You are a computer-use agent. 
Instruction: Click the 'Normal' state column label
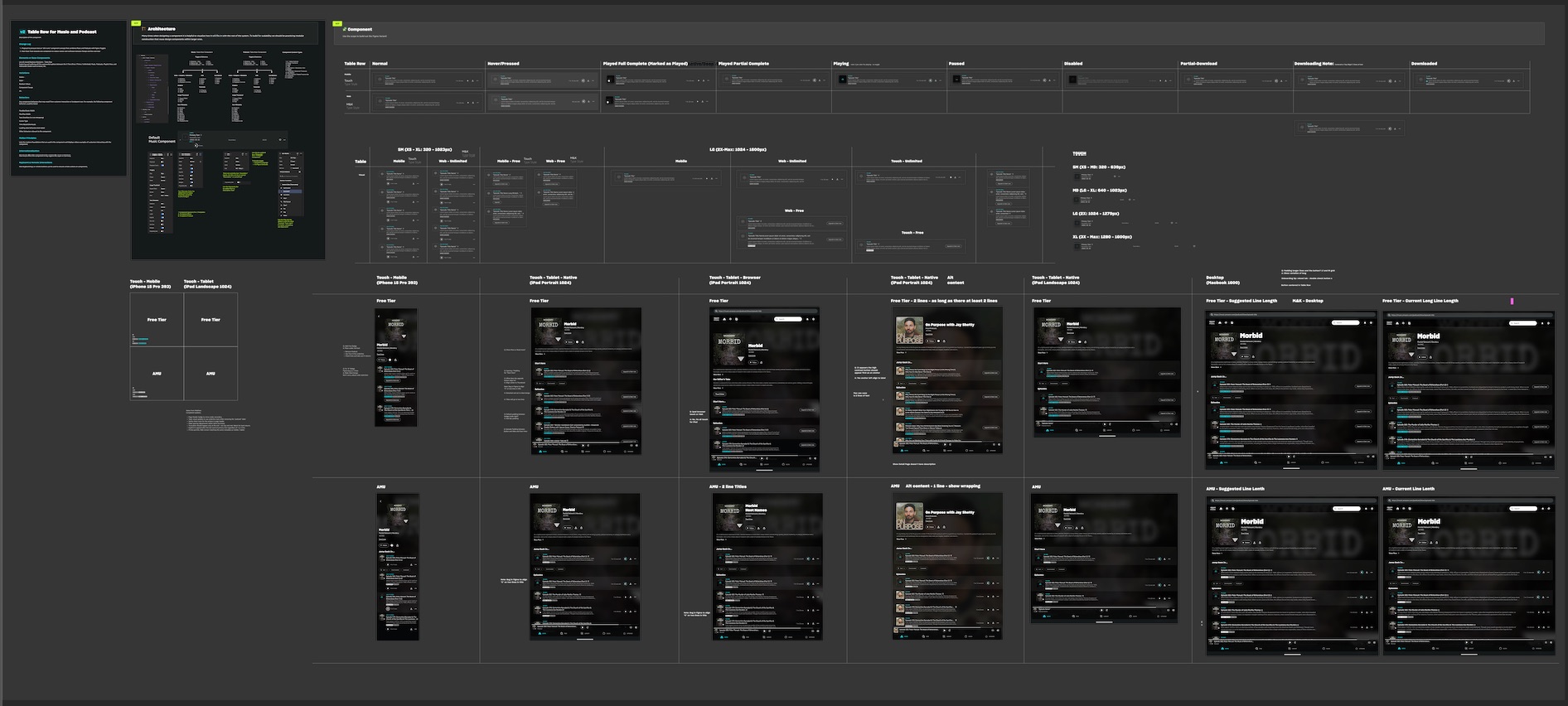coord(380,63)
